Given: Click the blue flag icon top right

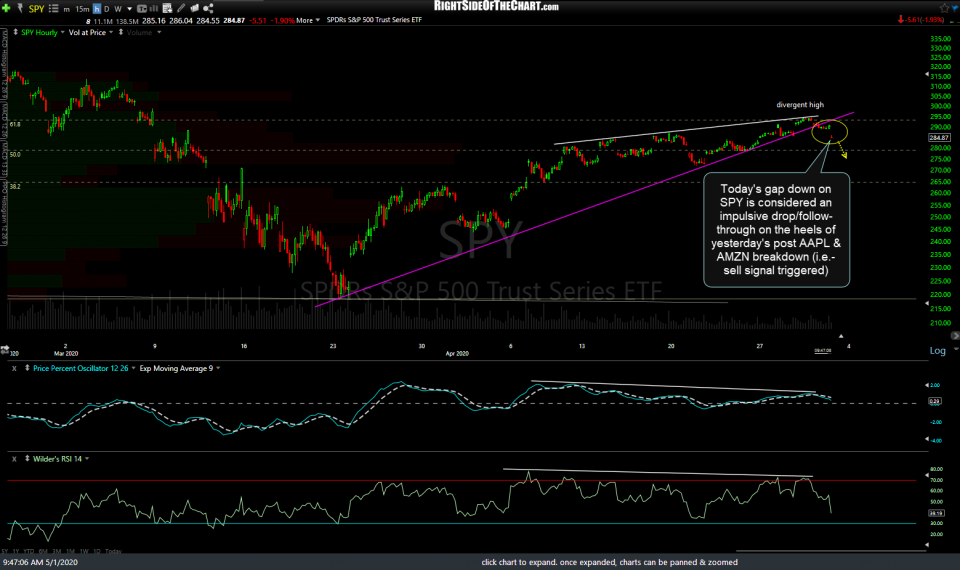Looking at the screenshot, I should pos(954,8).
